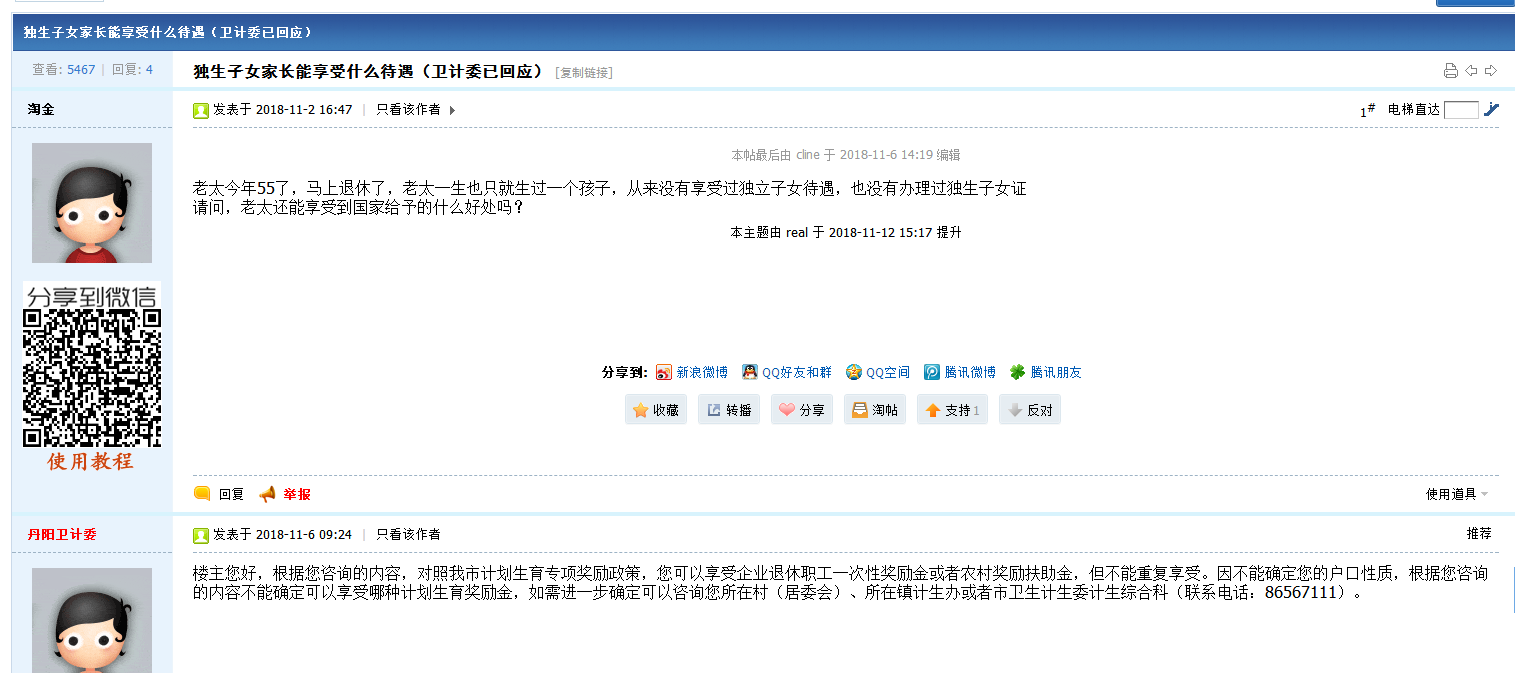Image resolution: width=1515 pixels, height=673 pixels.
Task: Go to previous thread with left arrow icon
Action: (1471, 71)
